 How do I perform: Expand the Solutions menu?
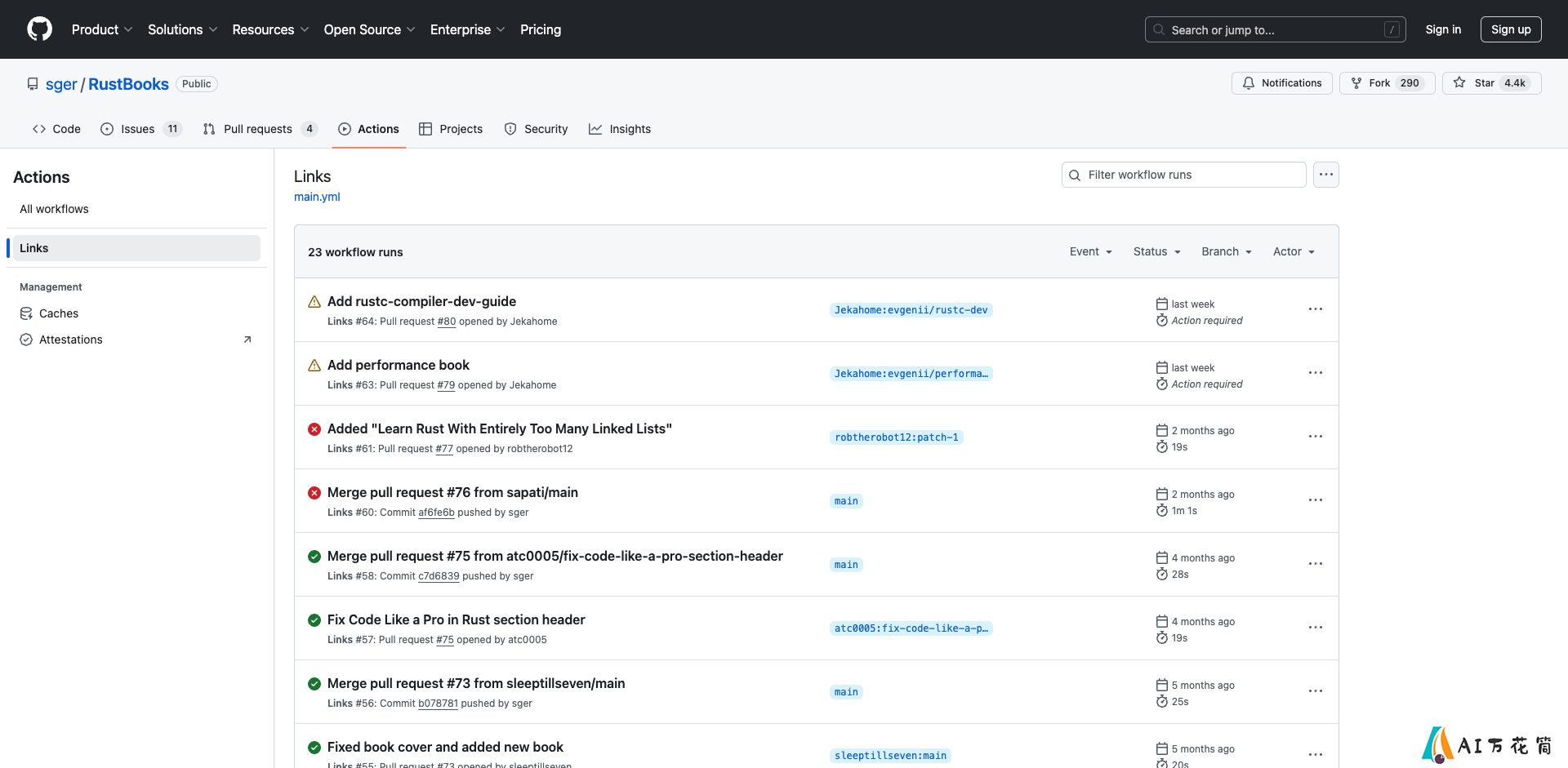coord(182,29)
